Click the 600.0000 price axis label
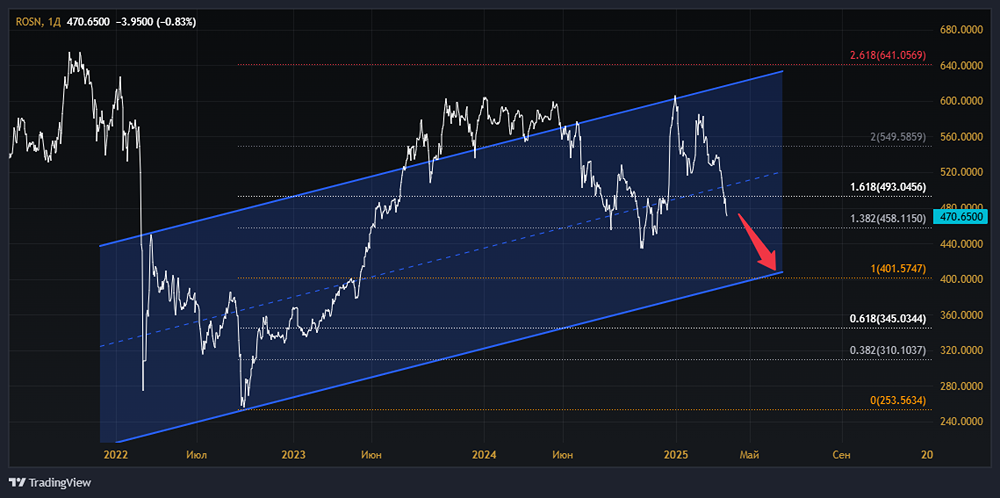Image resolution: width=1000 pixels, height=498 pixels. pos(961,101)
